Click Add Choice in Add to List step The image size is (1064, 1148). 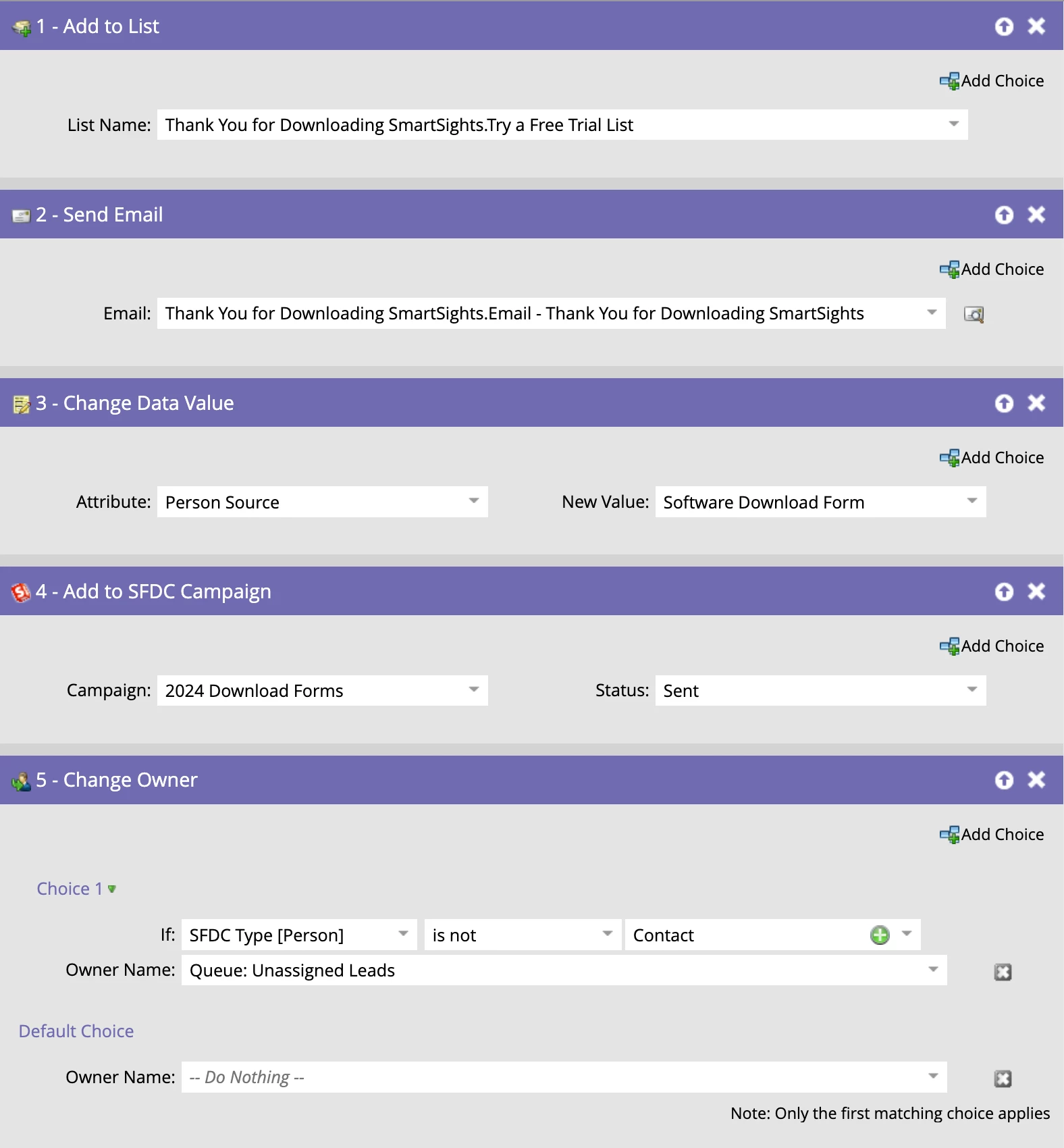coord(992,81)
